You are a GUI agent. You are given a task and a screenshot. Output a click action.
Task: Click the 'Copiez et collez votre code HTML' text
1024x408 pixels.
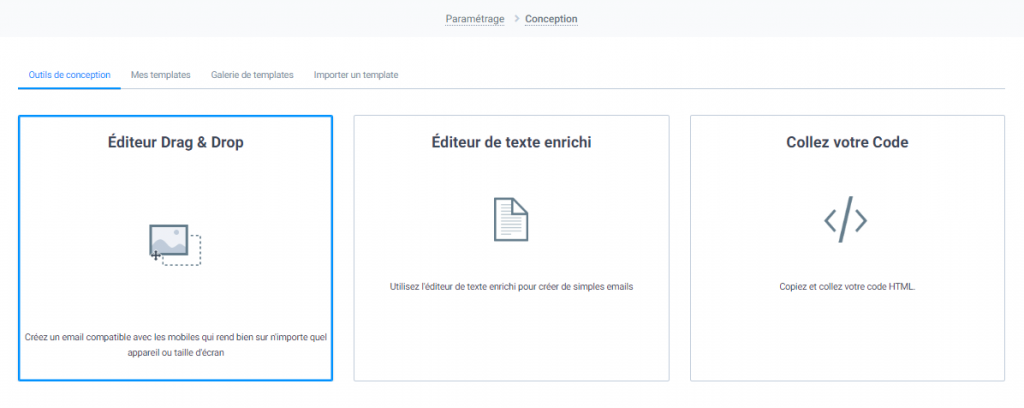tap(847, 286)
